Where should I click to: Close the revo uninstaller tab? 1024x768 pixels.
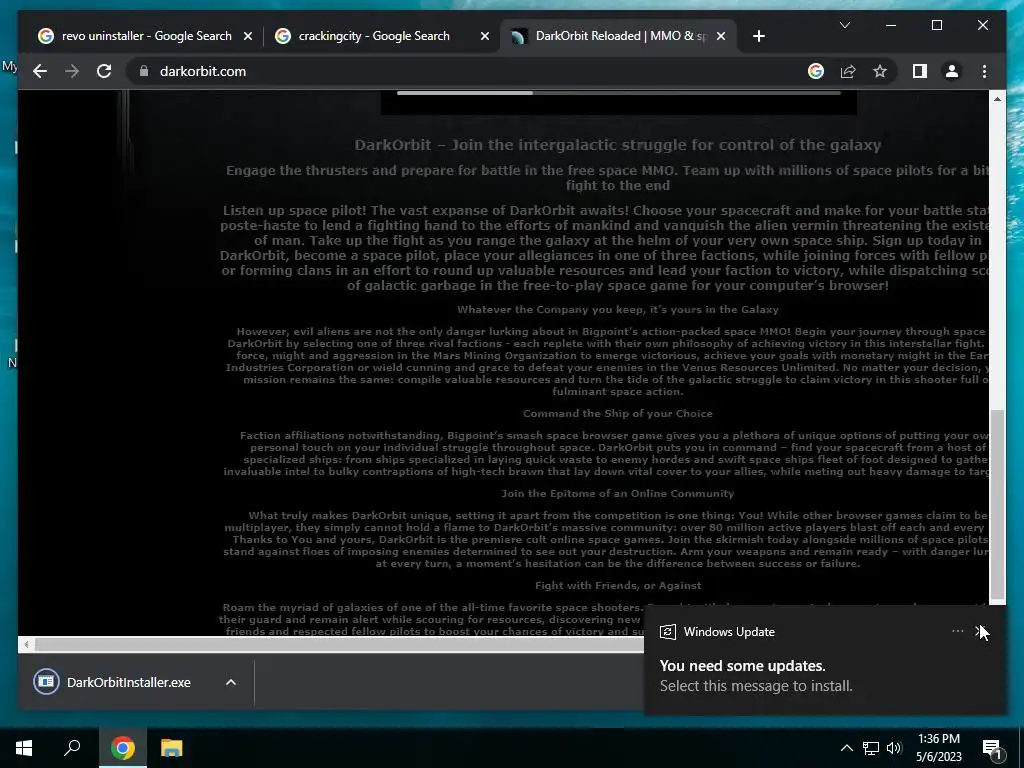(x=248, y=36)
